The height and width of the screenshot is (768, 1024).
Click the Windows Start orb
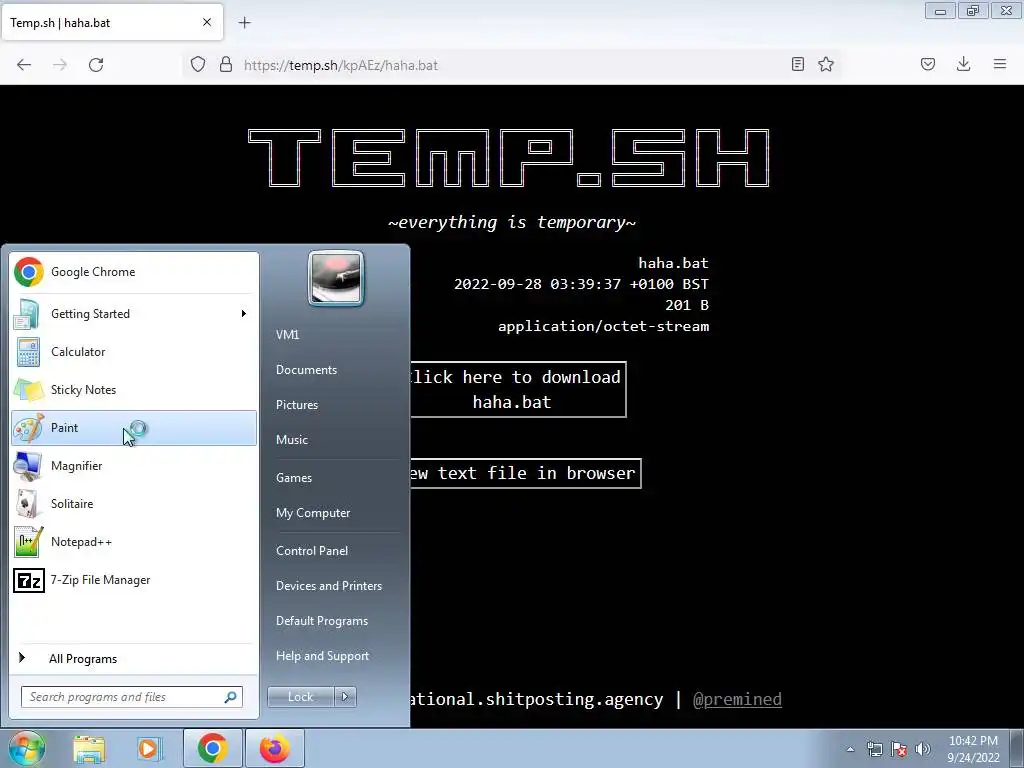point(25,748)
